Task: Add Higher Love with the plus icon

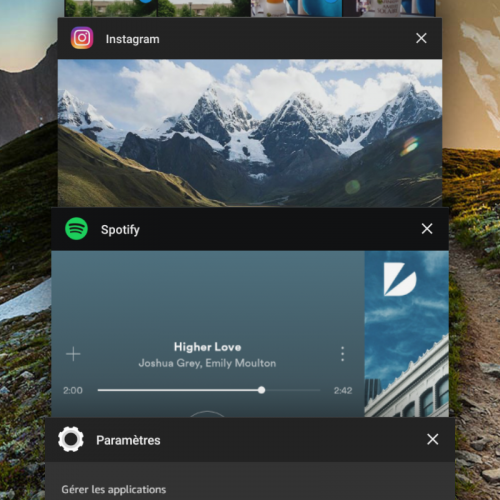Action: pos(73,354)
